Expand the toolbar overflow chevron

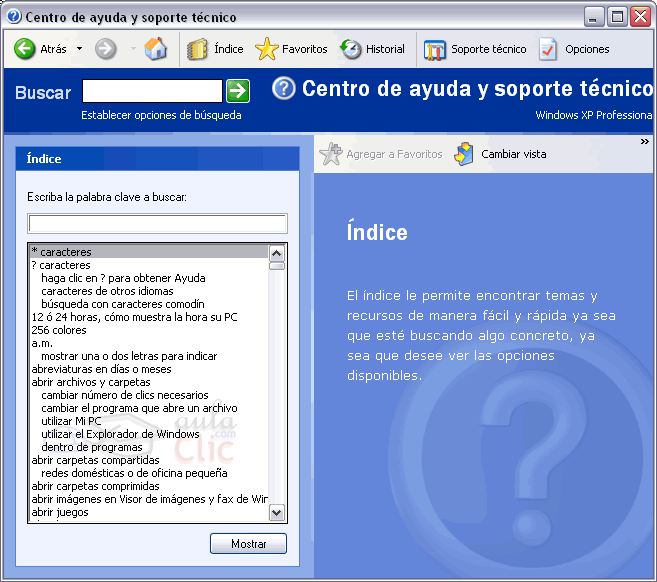coord(645,141)
